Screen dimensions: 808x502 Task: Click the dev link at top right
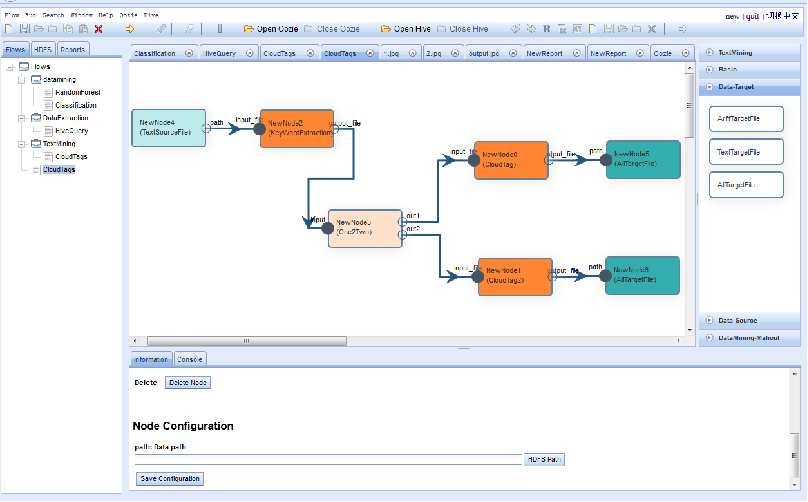tap(732, 16)
